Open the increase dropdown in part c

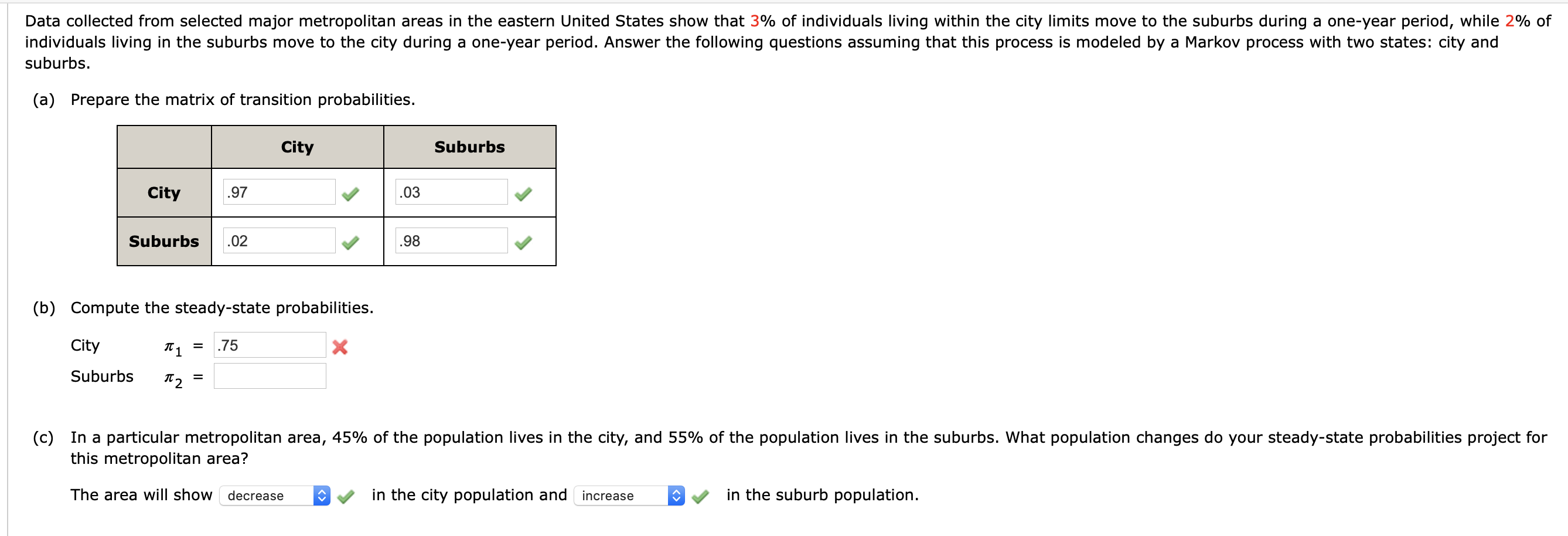click(x=621, y=496)
